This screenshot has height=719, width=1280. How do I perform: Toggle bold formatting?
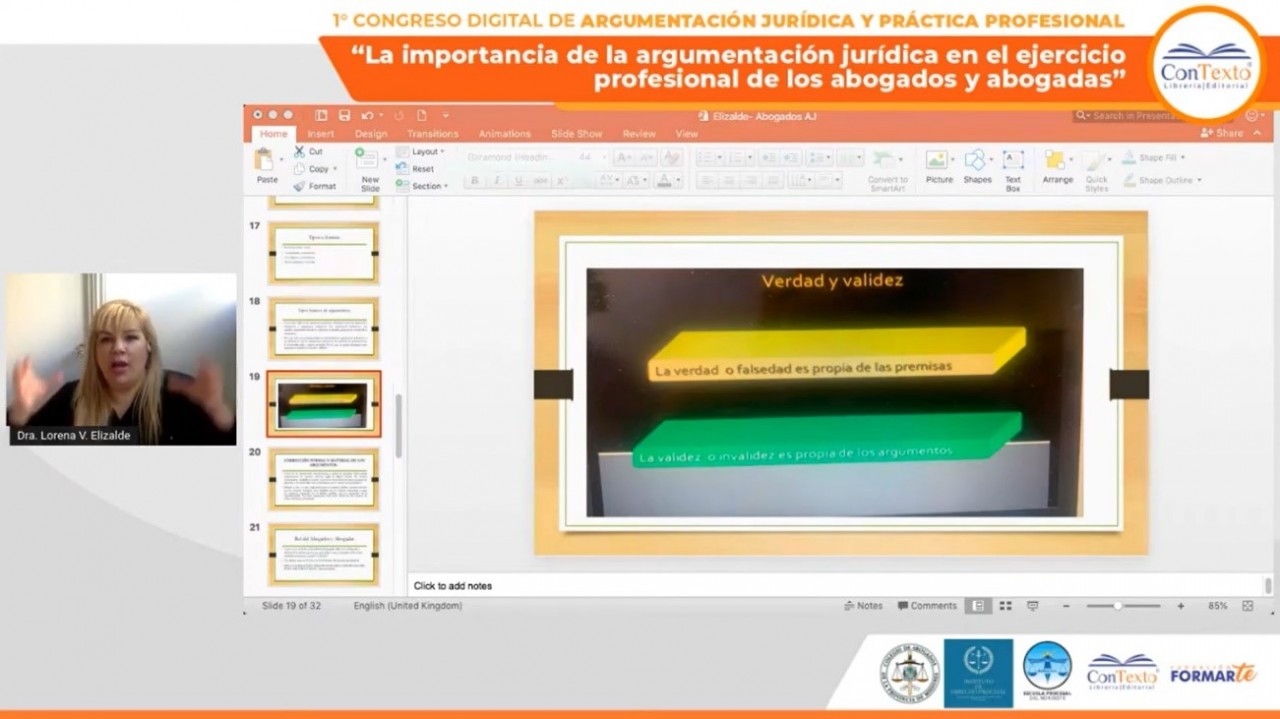(475, 181)
